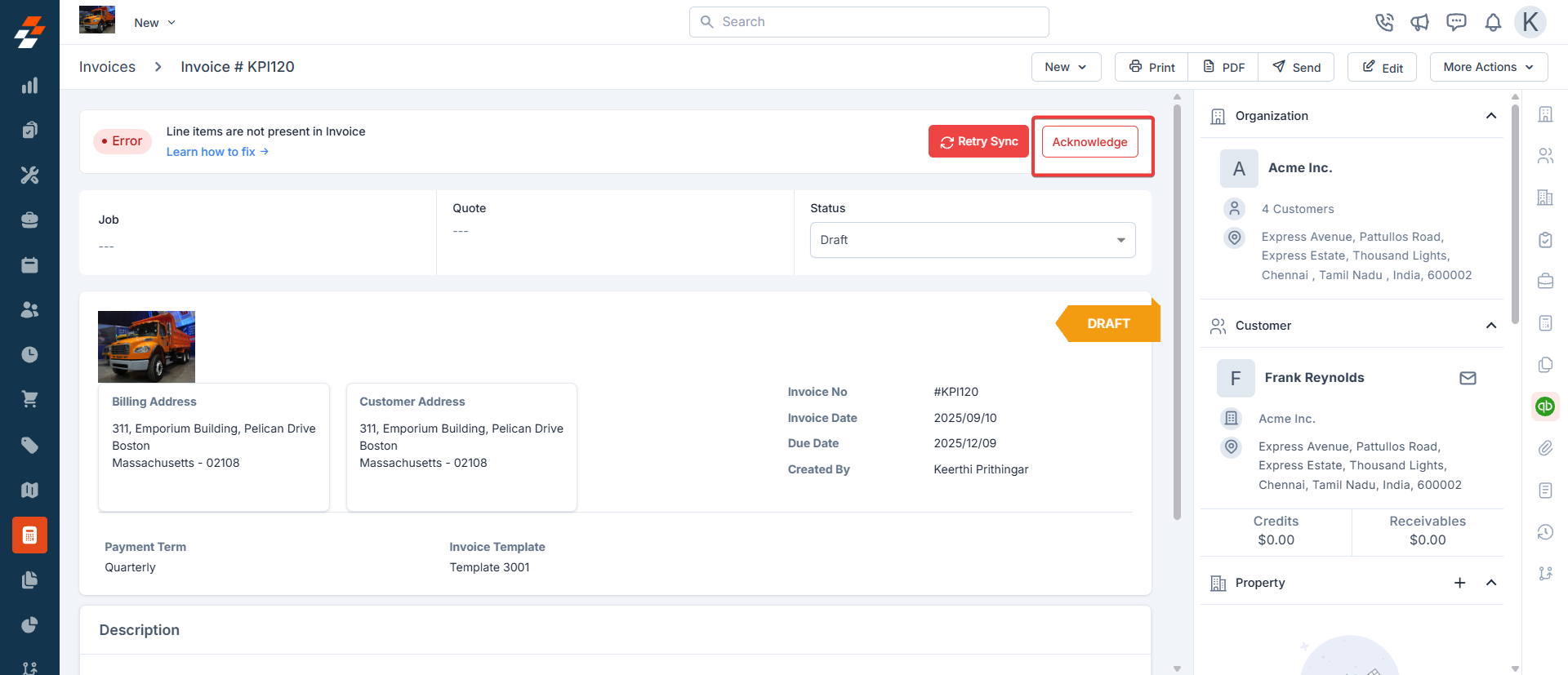Click the phone call icon in header
Screen dimensions: 1568x675
[1383, 22]
